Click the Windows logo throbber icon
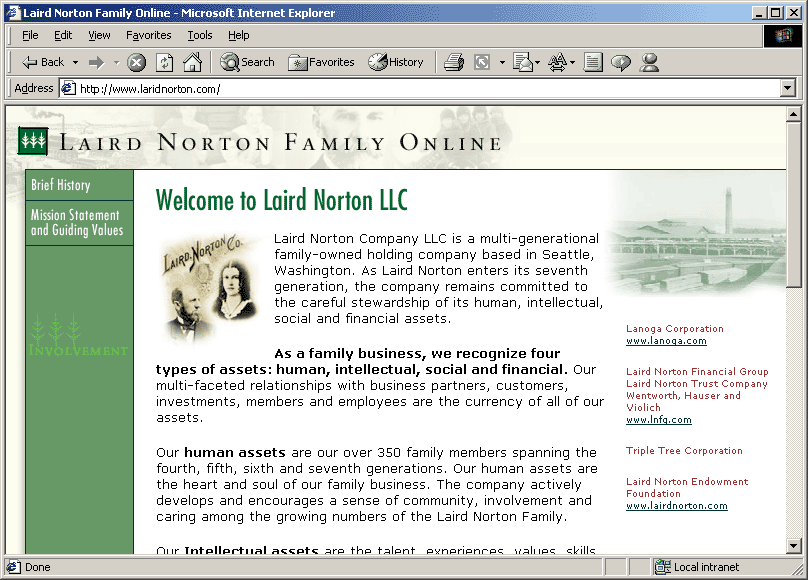Viewport: 808px width, 580px height. coord(782,36)
